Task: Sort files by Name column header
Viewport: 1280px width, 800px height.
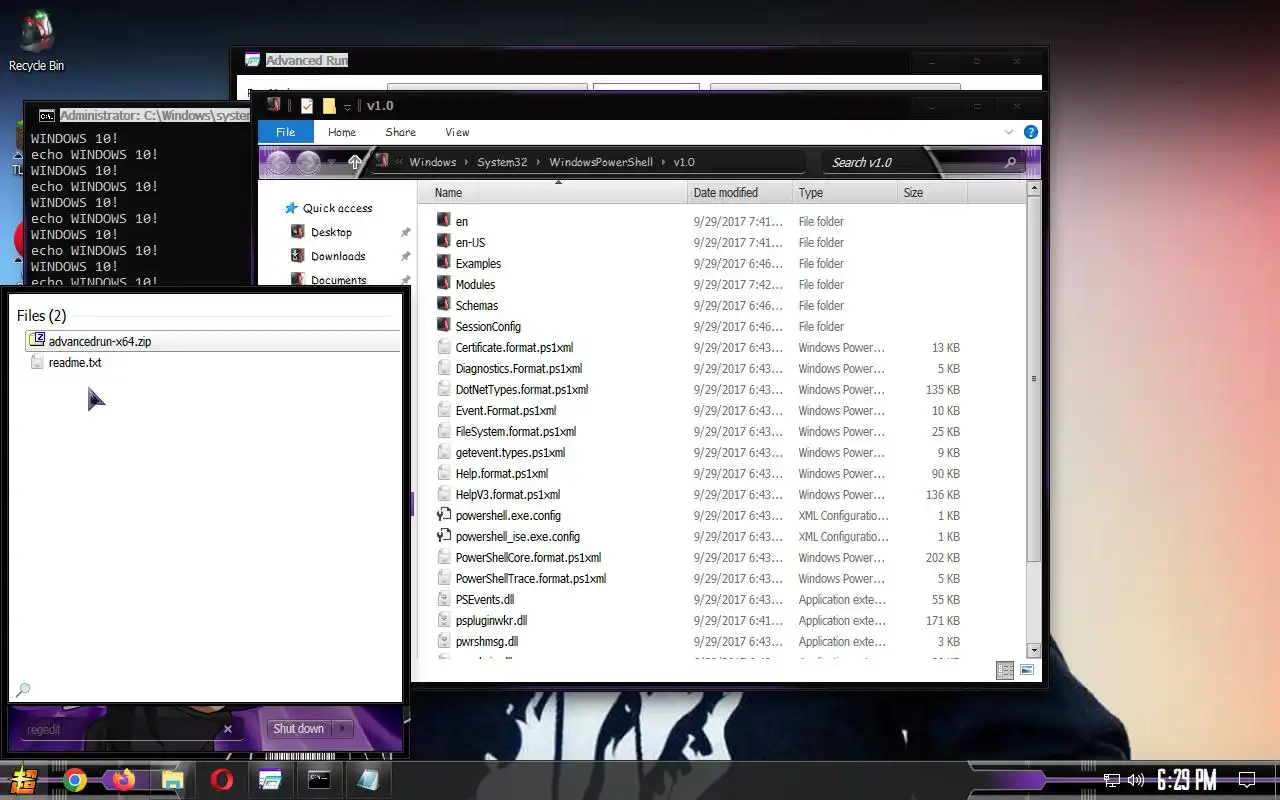Action: click(553, 193)
